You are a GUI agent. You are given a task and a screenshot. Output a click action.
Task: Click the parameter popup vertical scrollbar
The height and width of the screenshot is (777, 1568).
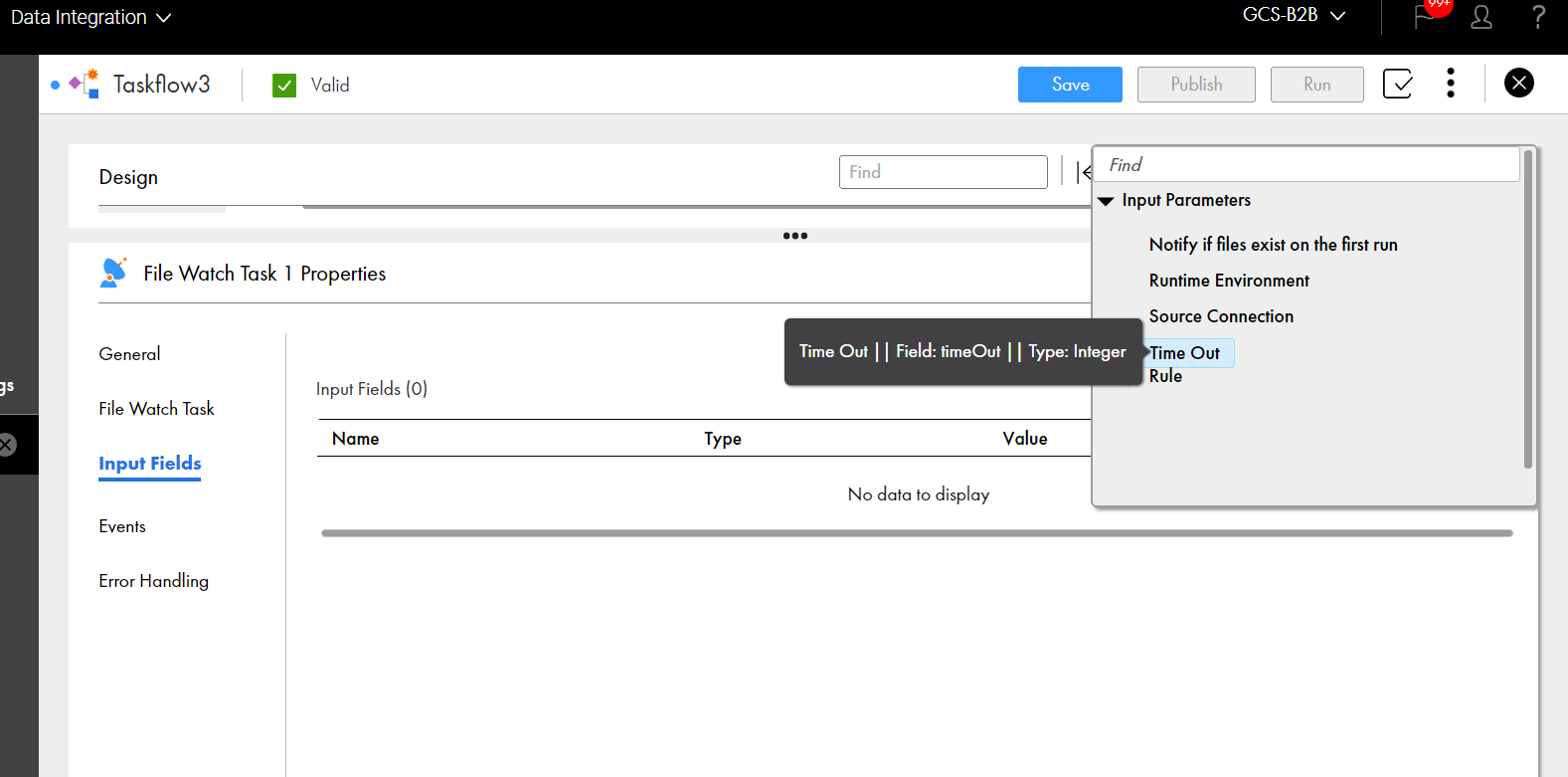click(x=1528, y=308)
